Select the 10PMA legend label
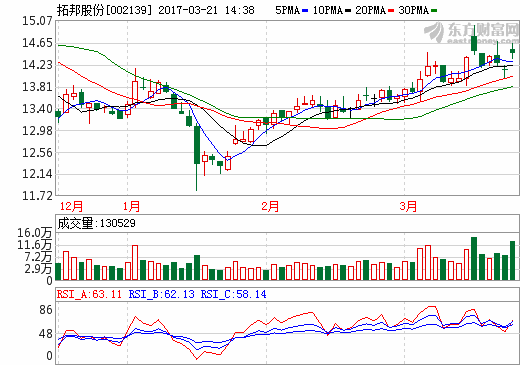 coord(328,10)
